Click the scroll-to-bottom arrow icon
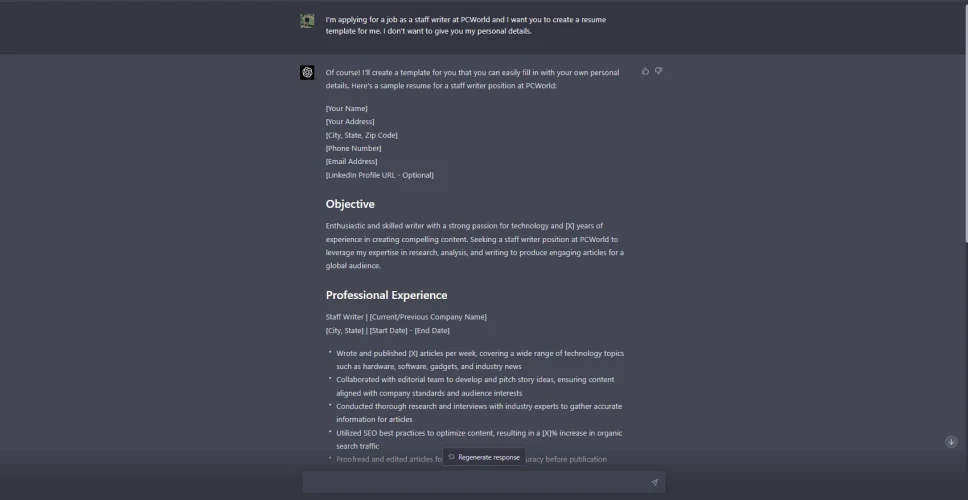Image resolution: width=968 pixels, height=500 pixels. (x=951, y=441)
